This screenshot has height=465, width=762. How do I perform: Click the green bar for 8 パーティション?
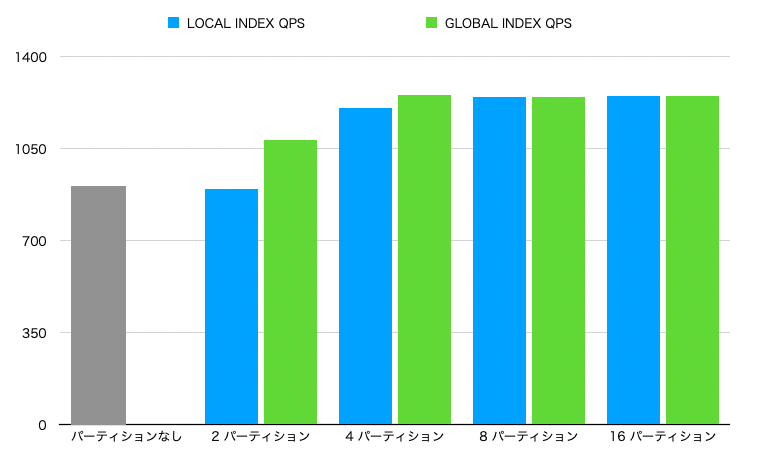(558, 261)
